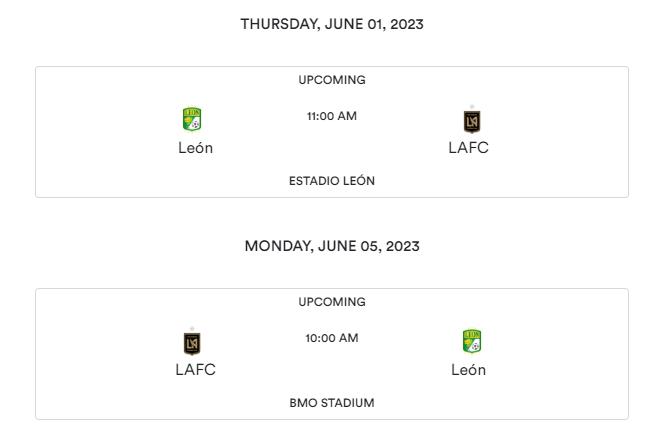Select the Thursday, June 01, 2023 heading
The image size is (664, 437).
coord(332,24)
